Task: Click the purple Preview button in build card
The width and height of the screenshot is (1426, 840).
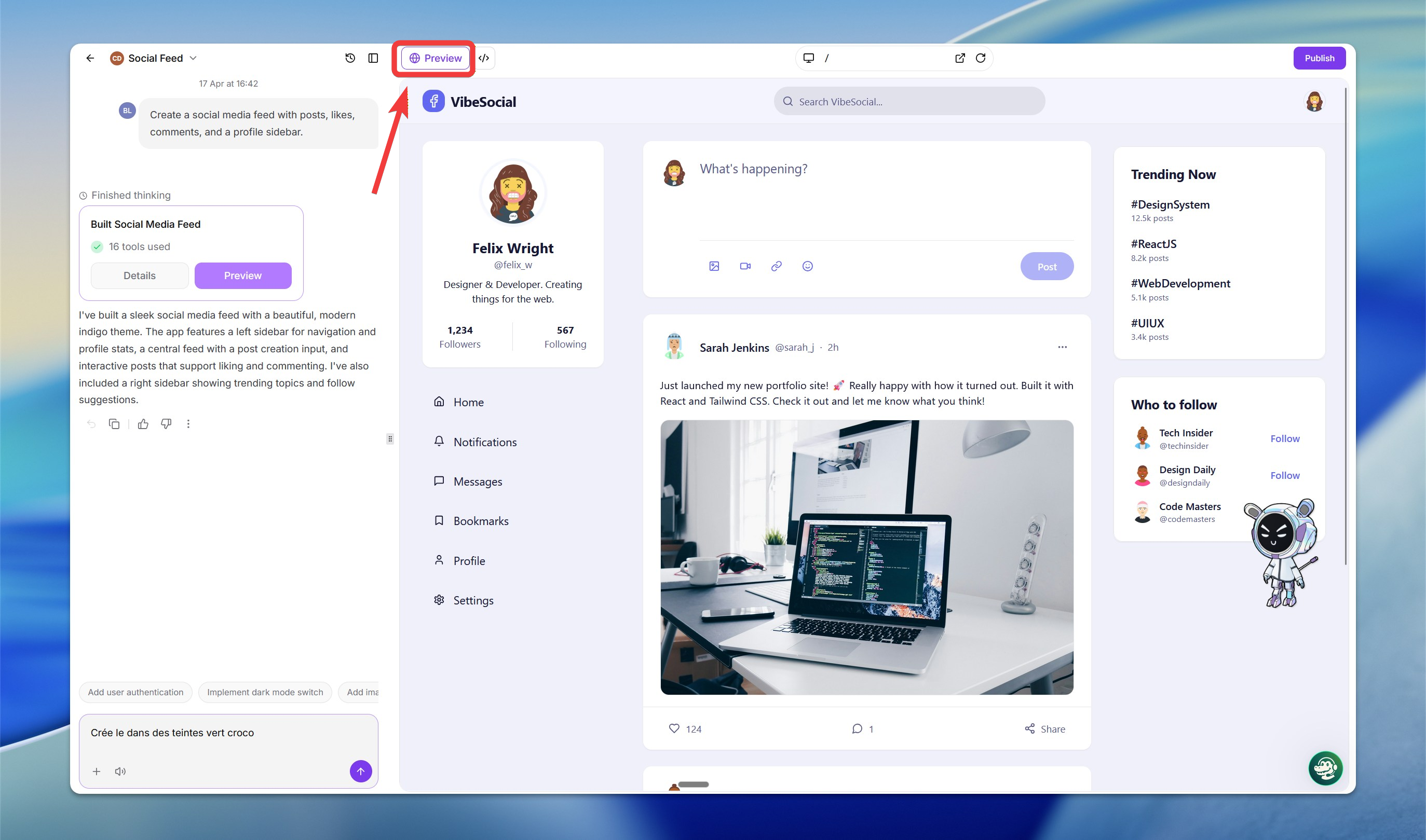Action: (243, 276)
